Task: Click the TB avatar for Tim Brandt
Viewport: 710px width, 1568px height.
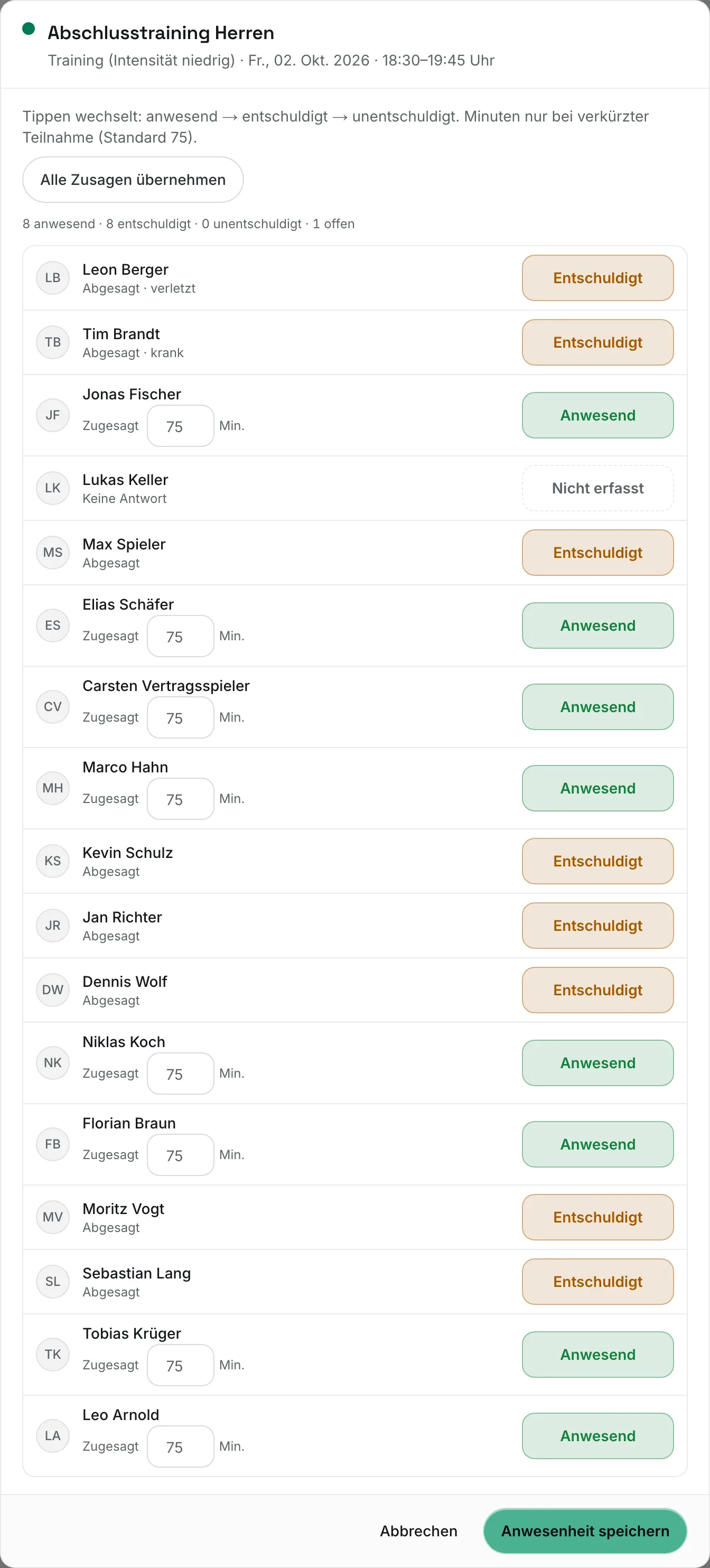Action: pyautogui.click(x=53, y=342)
